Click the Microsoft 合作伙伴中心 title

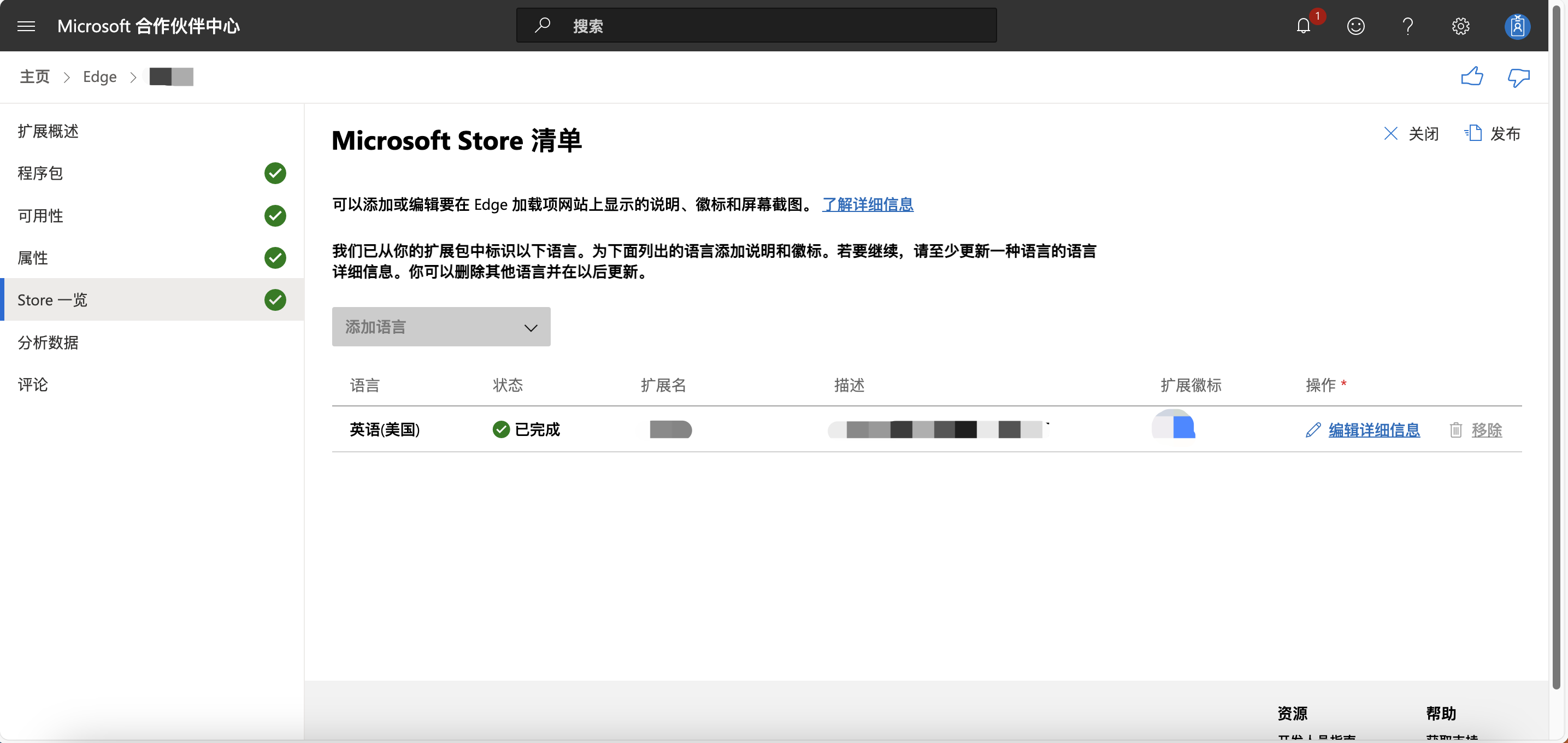(x=149, y=26)
